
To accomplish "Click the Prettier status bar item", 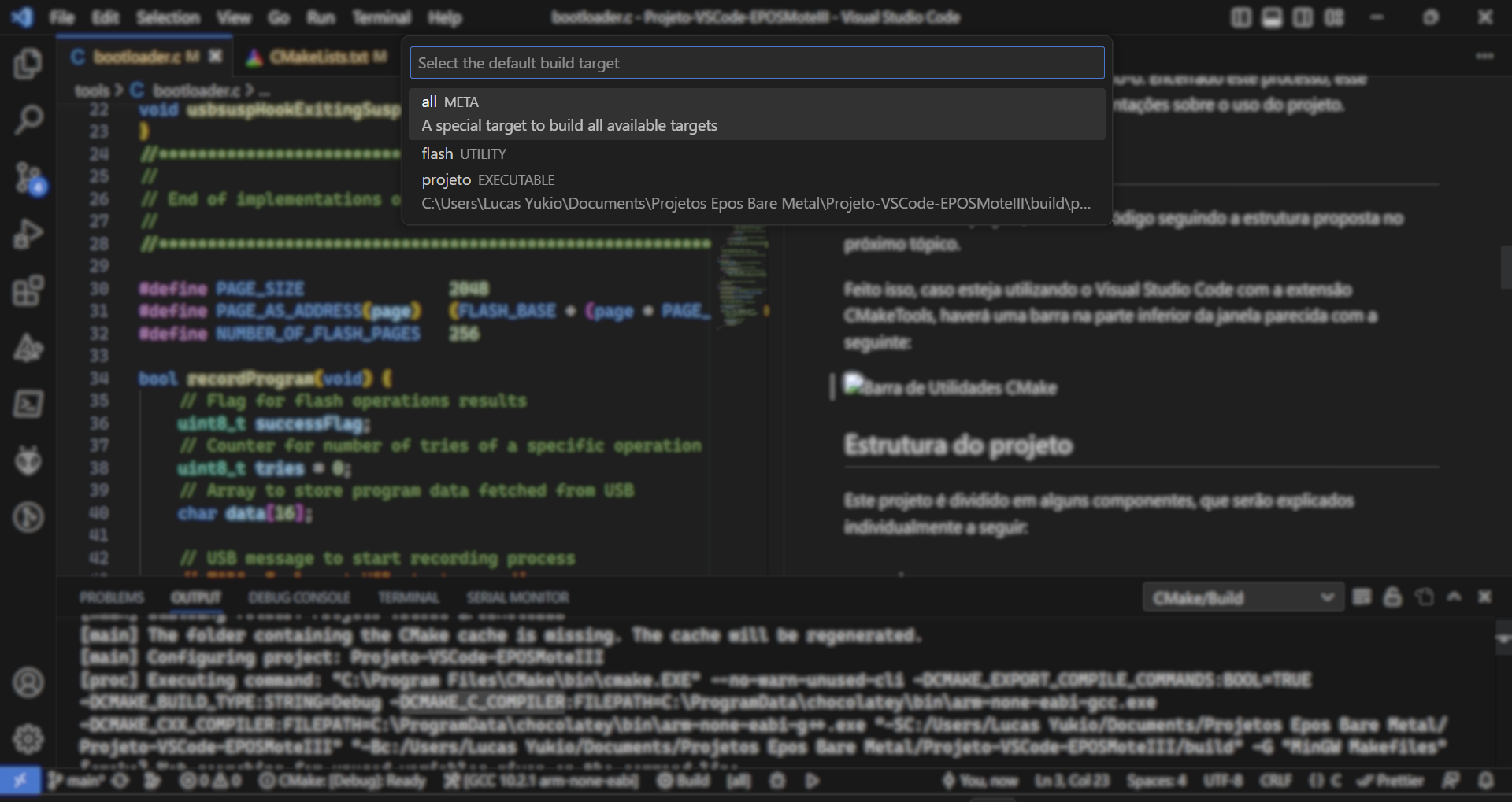I will point(1390,781).
